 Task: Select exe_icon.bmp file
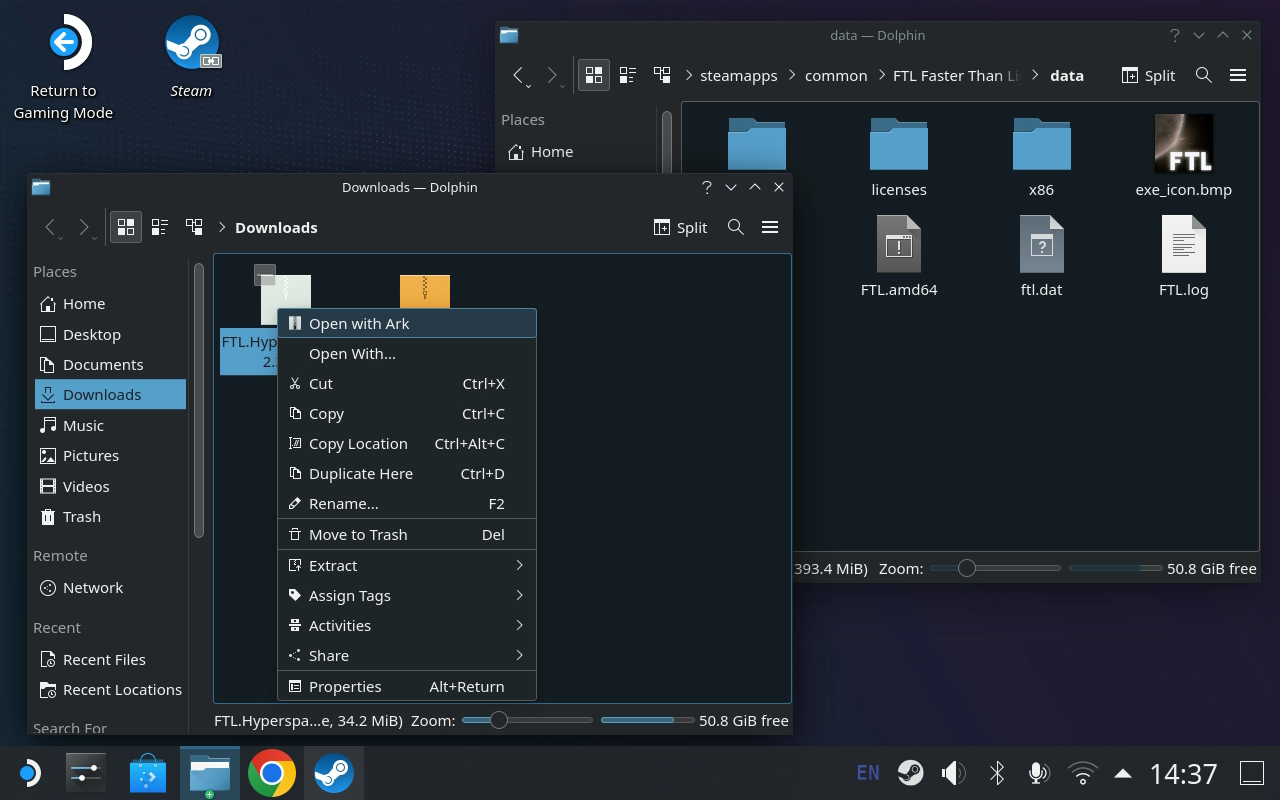(x=1184, y=157)
